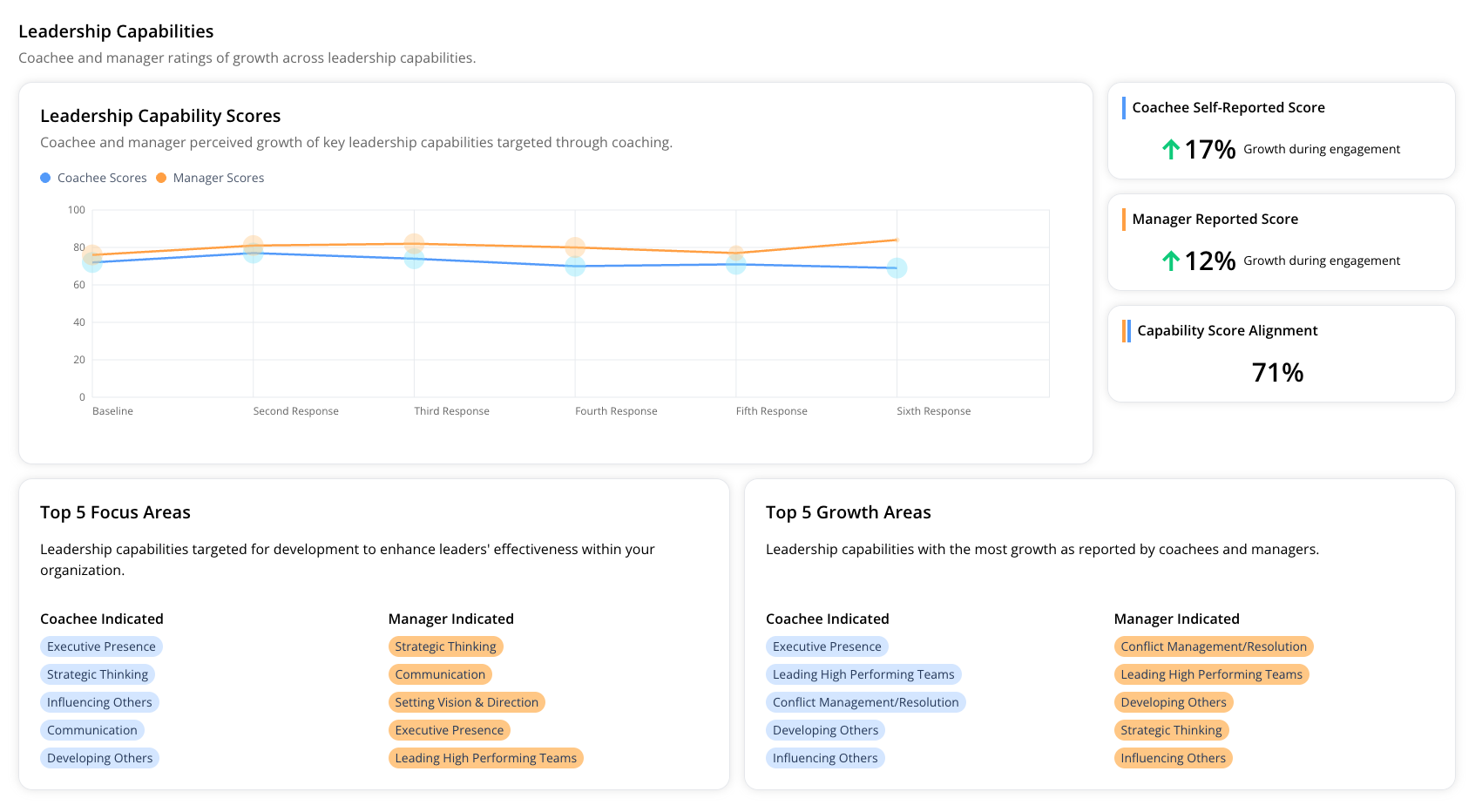Click the orange Manager Scores legend dot
Screen dimensions: 1482x812
(x=161, y=178)
